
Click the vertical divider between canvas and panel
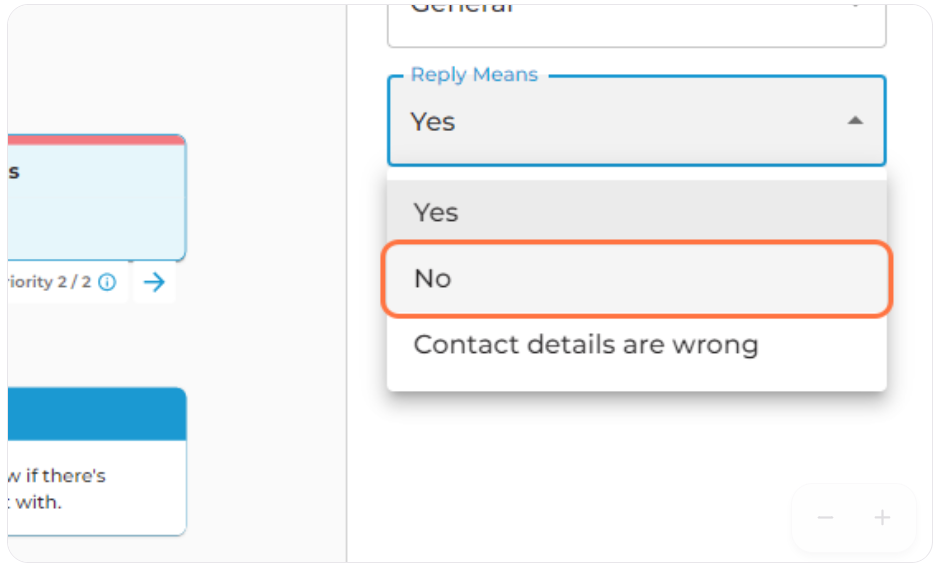[346, 283]
